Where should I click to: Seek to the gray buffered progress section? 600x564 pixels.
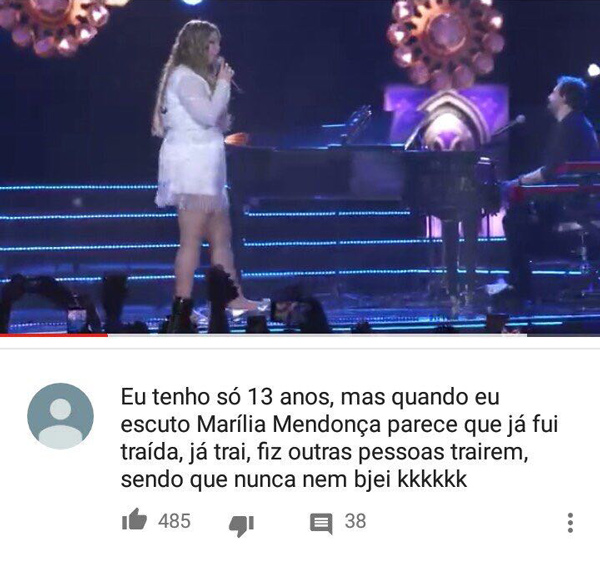(317, 335)
